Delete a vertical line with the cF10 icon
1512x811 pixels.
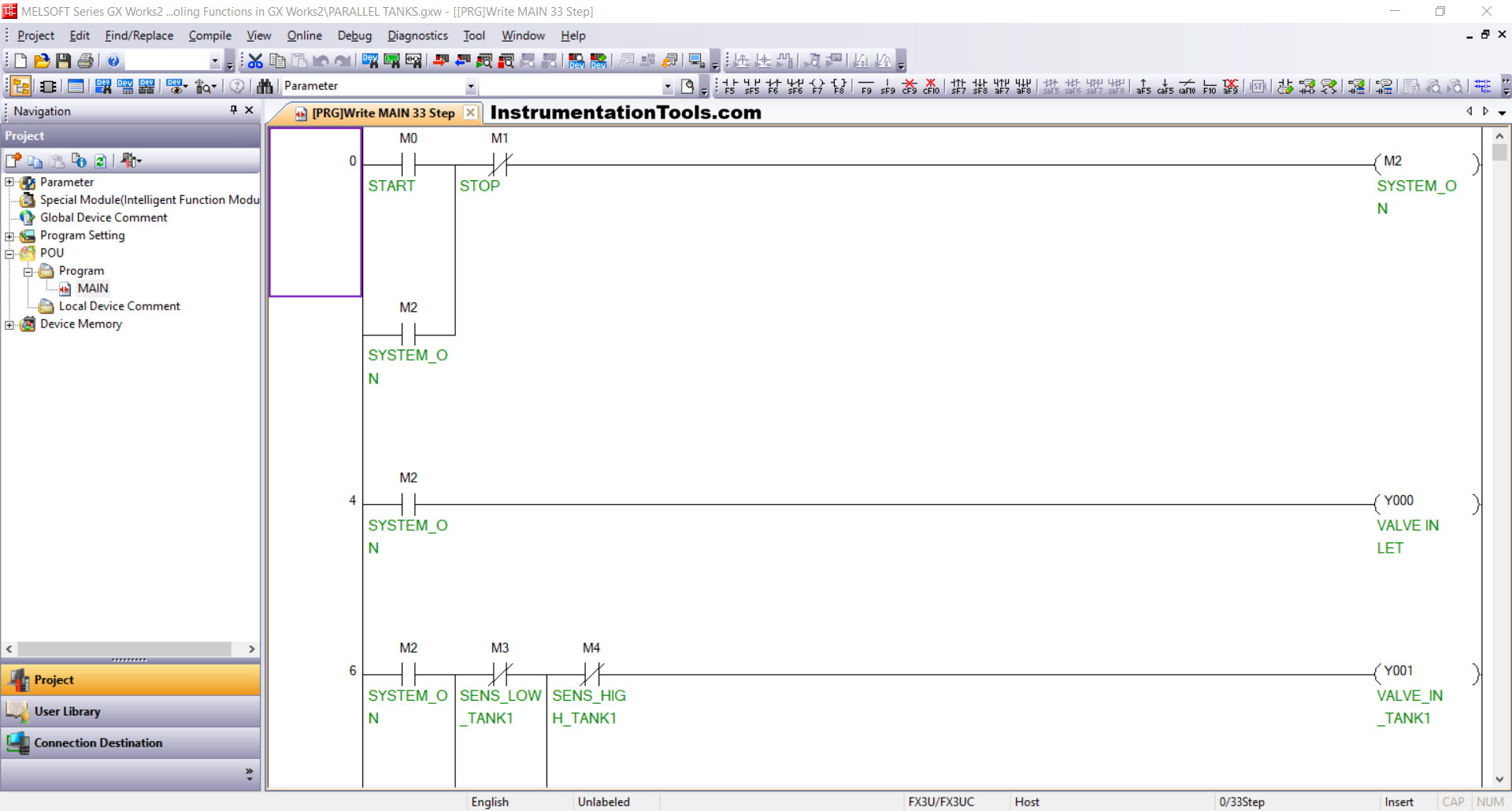point(931,86)
